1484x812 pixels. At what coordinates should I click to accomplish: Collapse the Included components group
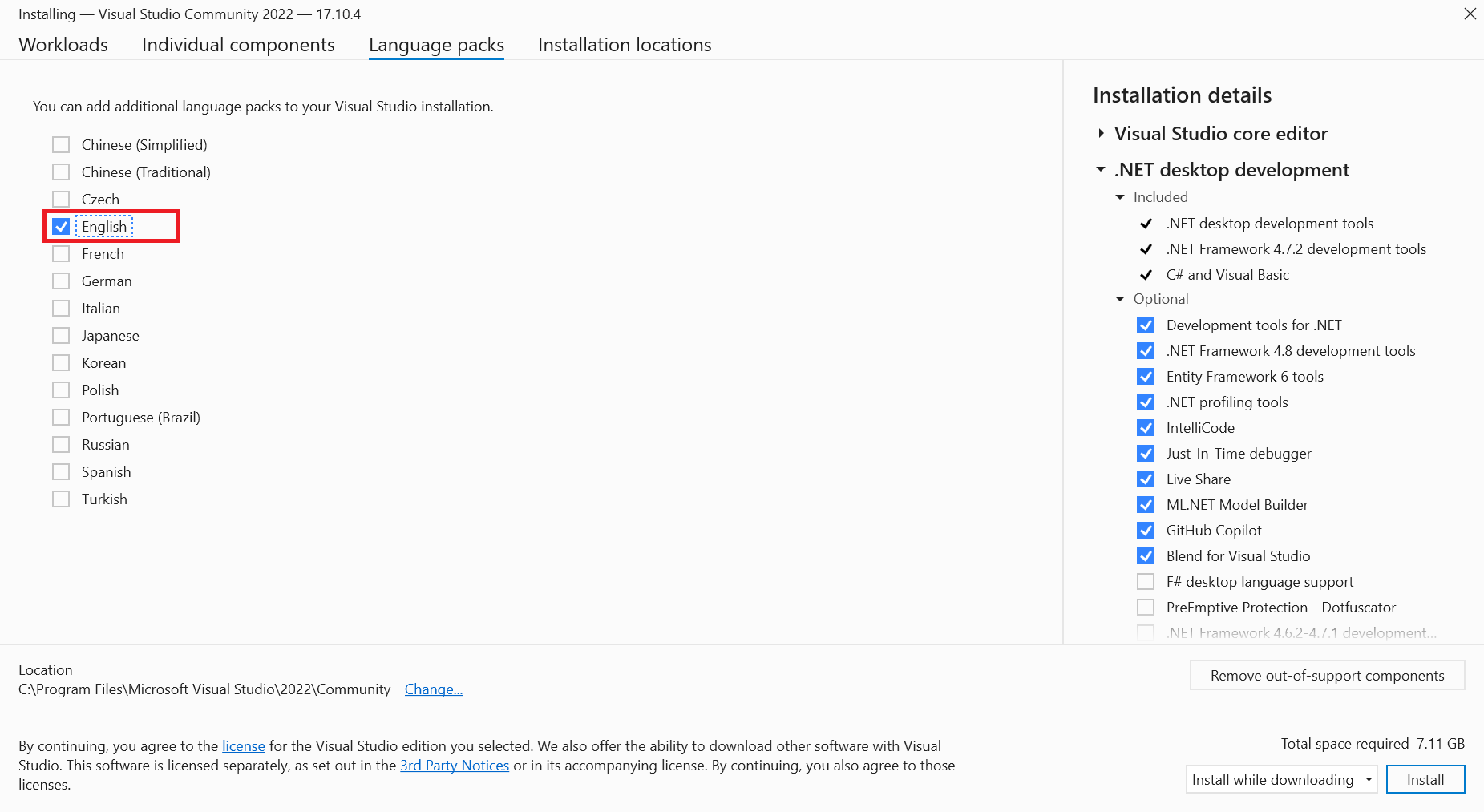[1120, 197]
